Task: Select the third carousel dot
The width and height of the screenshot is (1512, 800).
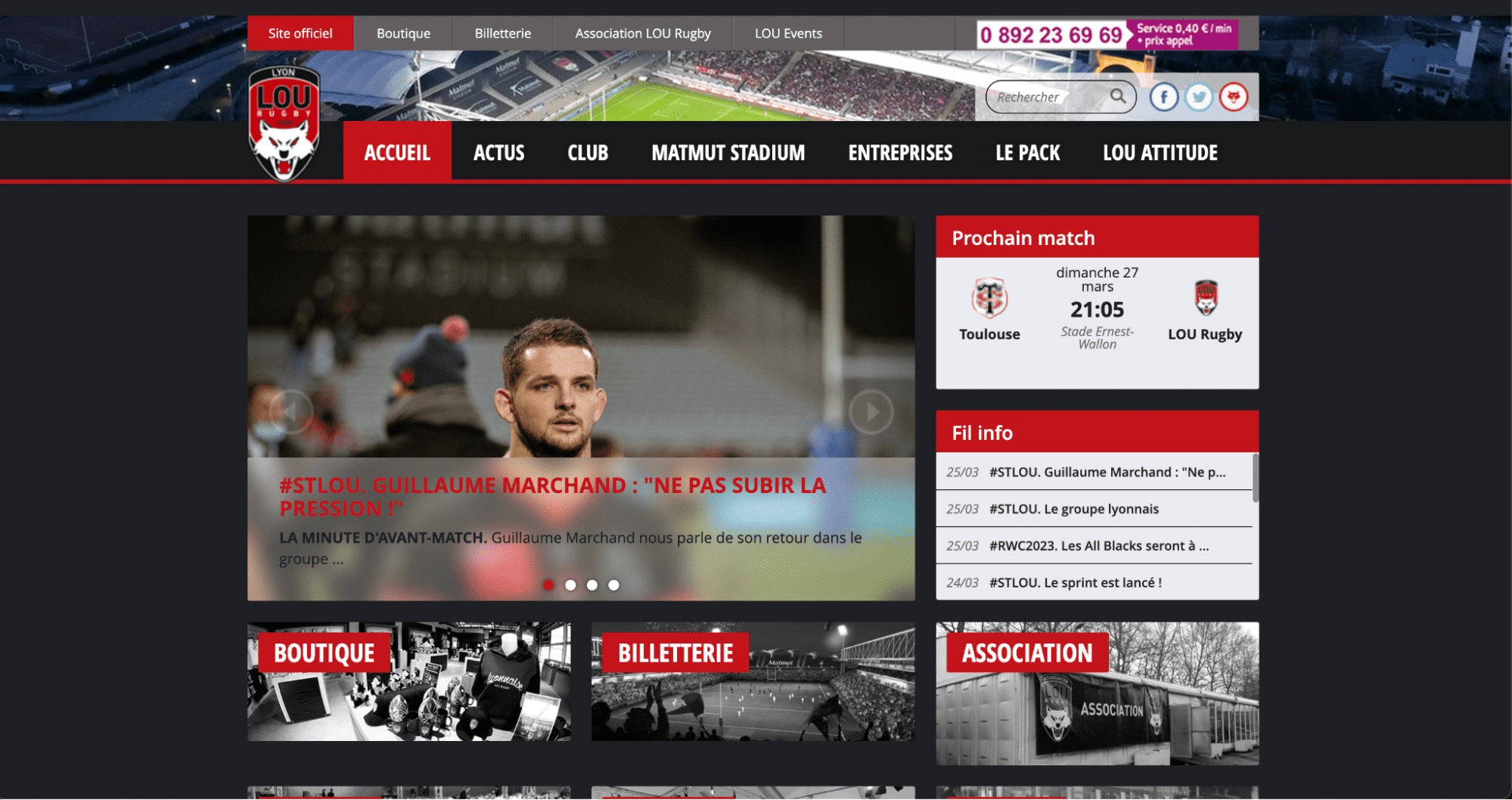Action: point(592,584)
